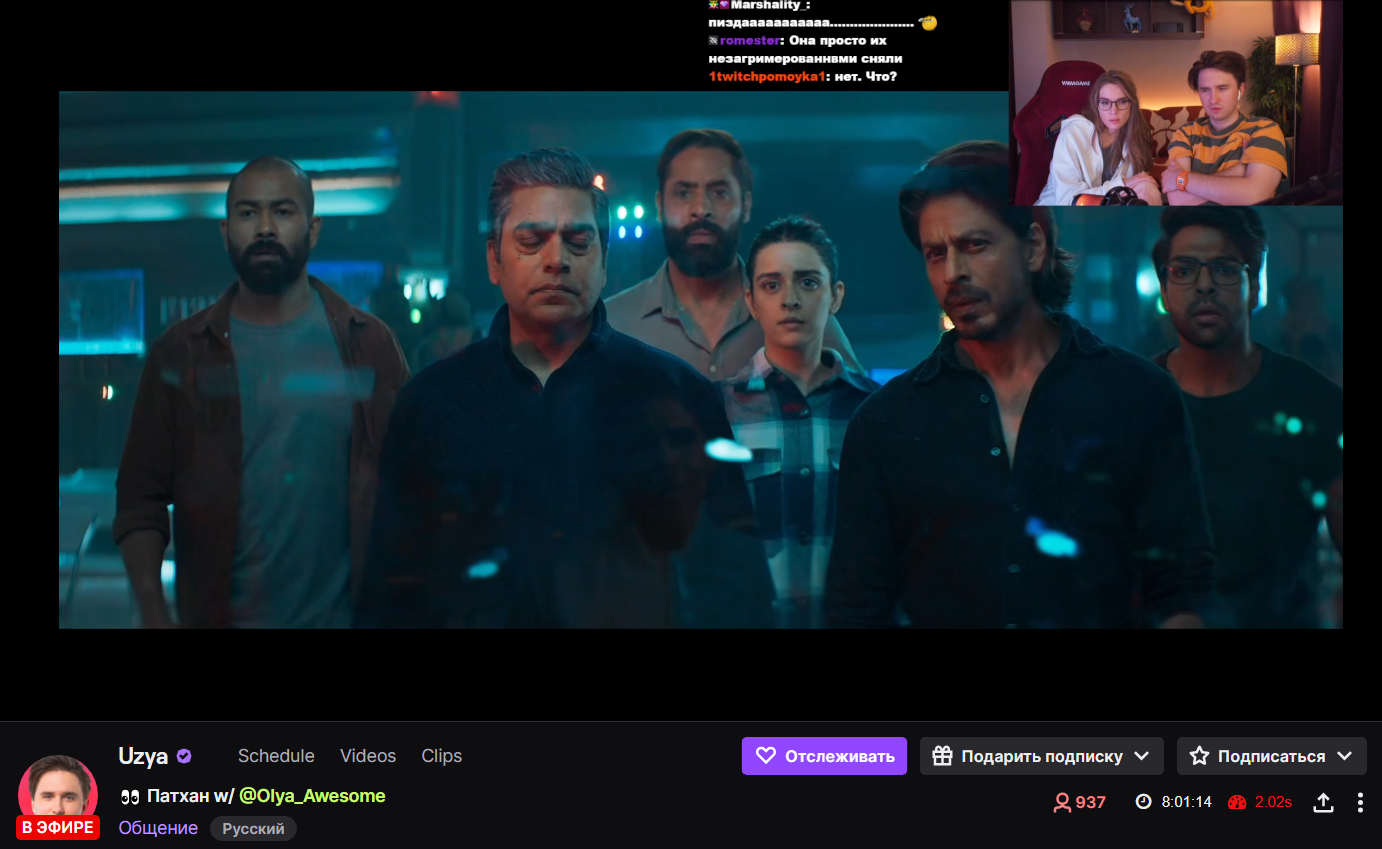Click the viewers person icon
The image size is (1382, 849).
1063,802
